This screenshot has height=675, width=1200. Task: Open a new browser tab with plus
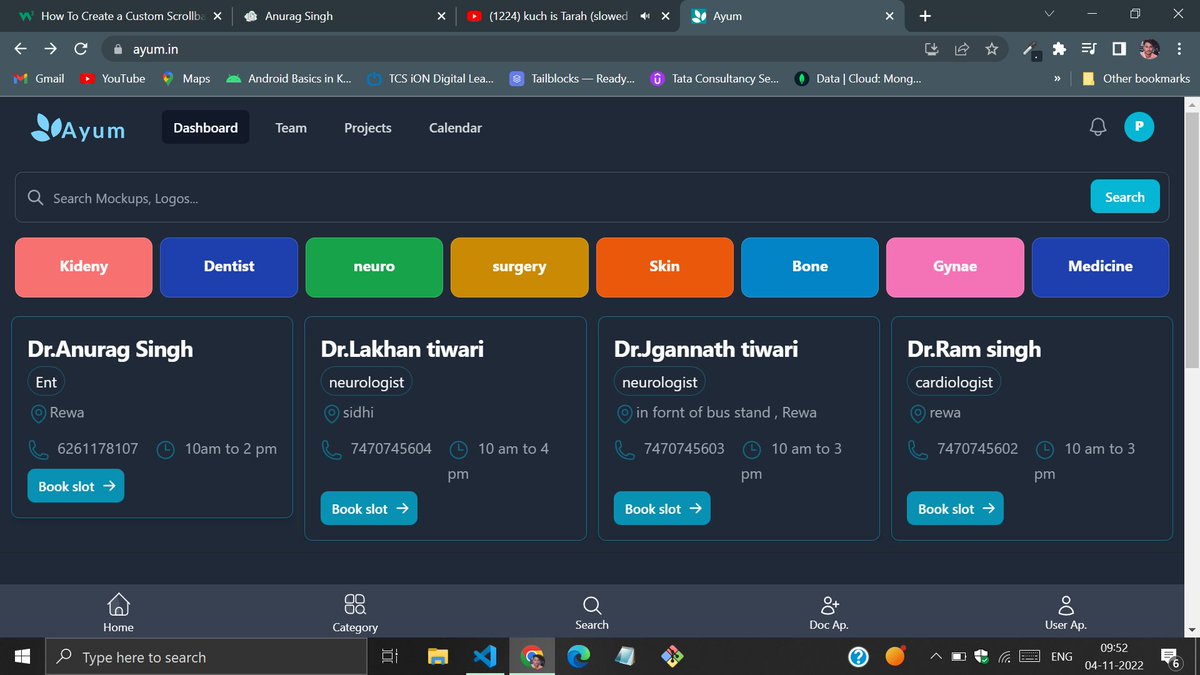click(925, 16)
